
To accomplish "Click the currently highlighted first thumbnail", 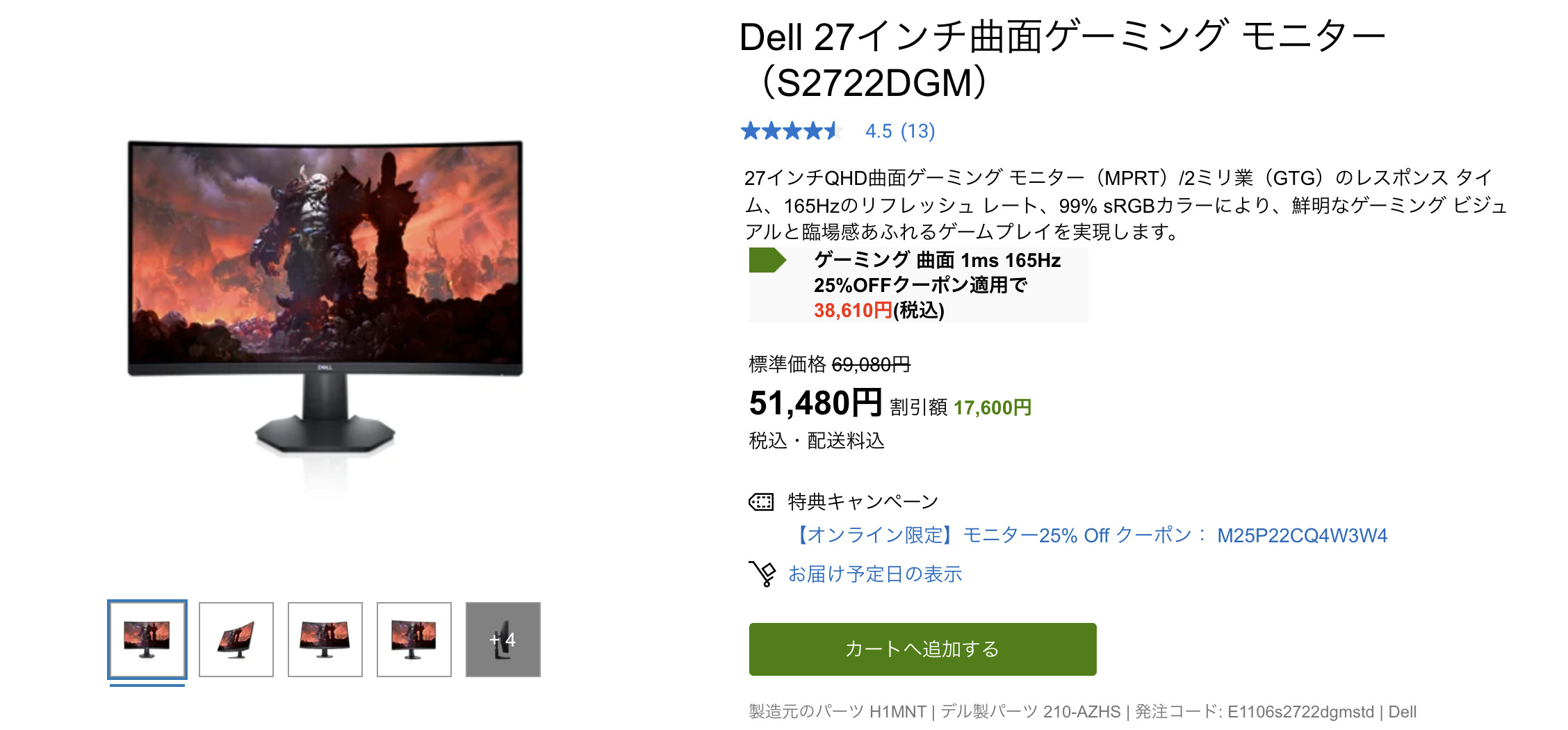I will pos(147,640).
